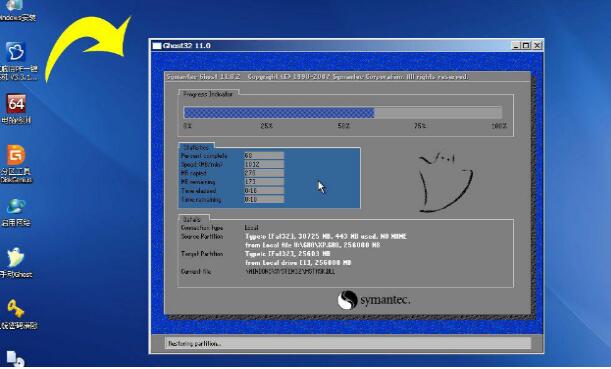Screen dimensions: 611x369
Task: Click the 50% mark under progress bar
Action: tap(344, 126)
